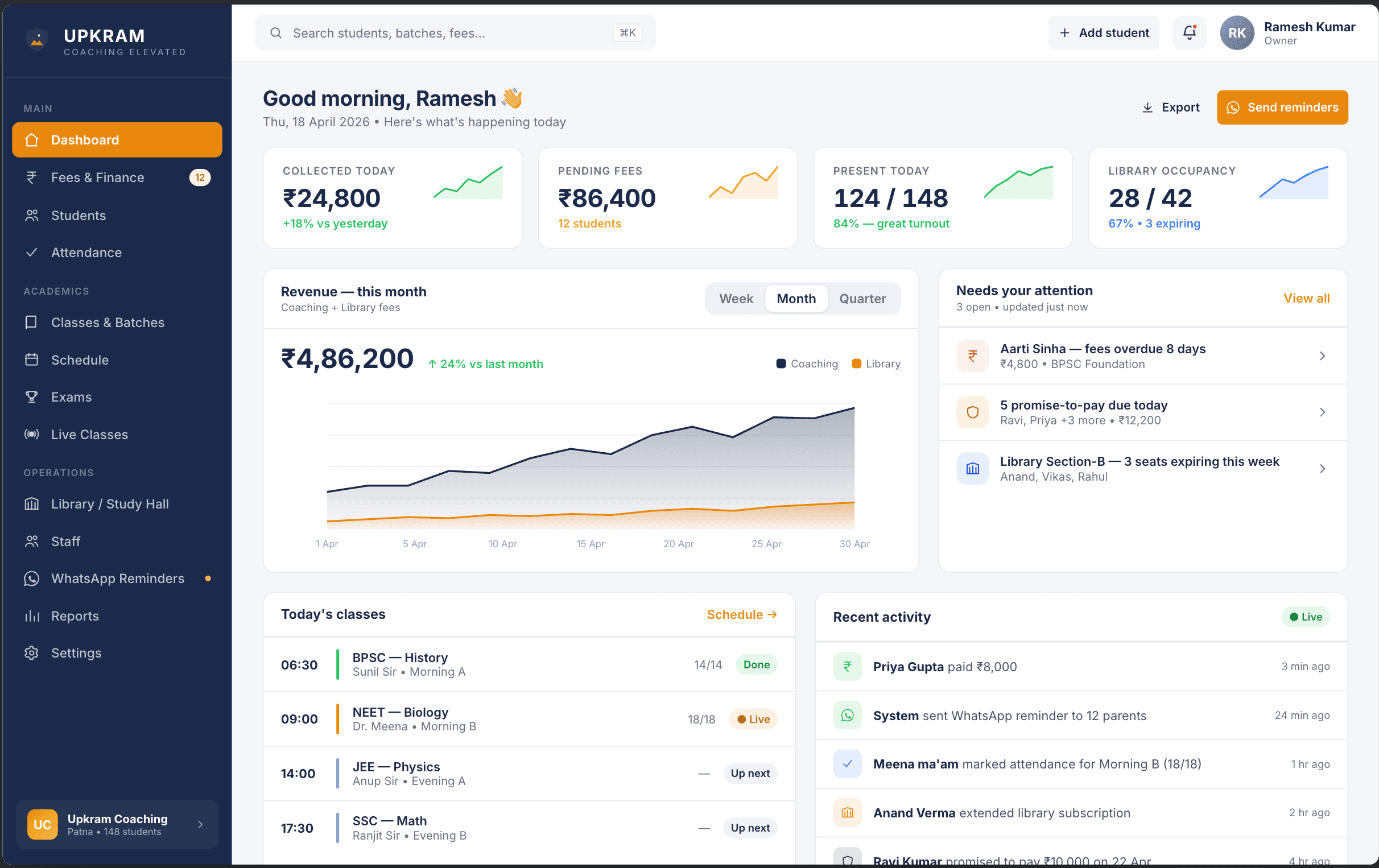Open the Reports bar-chart icon
This screenshot has width=1379, height=868.
pos(32,616)
